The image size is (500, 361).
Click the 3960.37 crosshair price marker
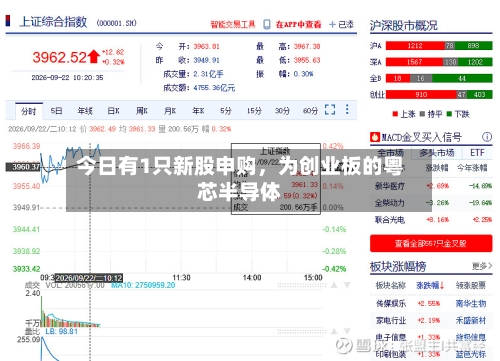(x=23, y=167)
